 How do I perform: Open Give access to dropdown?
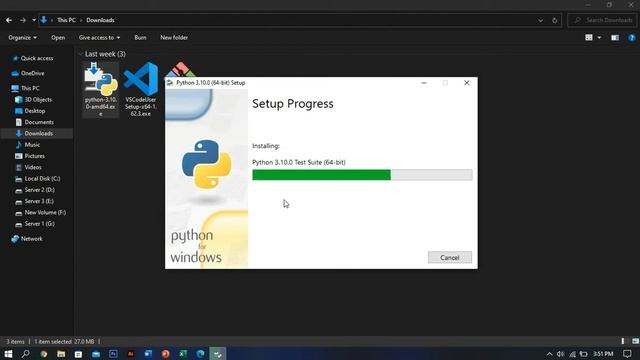pos(99,38)
